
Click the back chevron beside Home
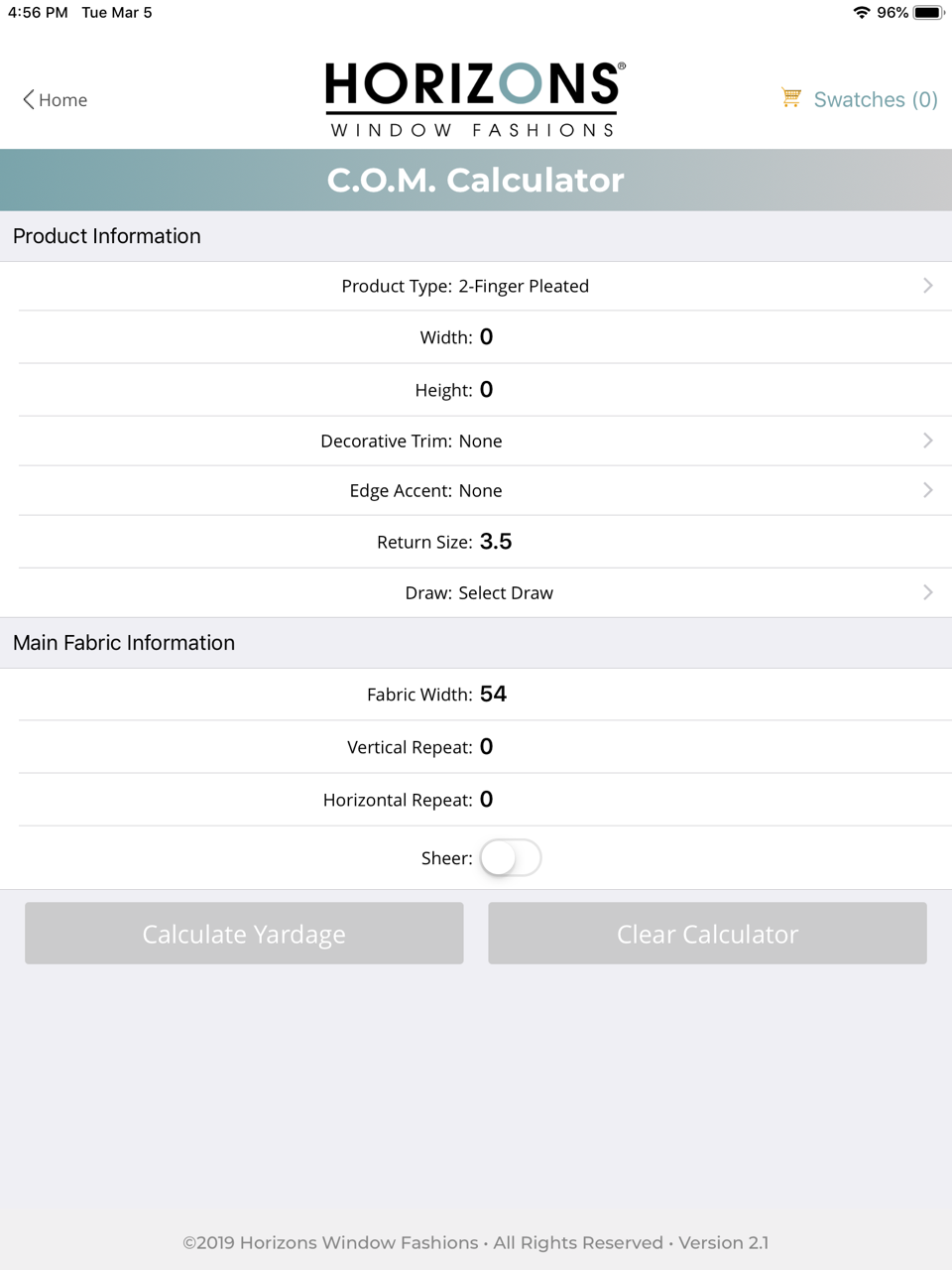[x=27, y=99]
